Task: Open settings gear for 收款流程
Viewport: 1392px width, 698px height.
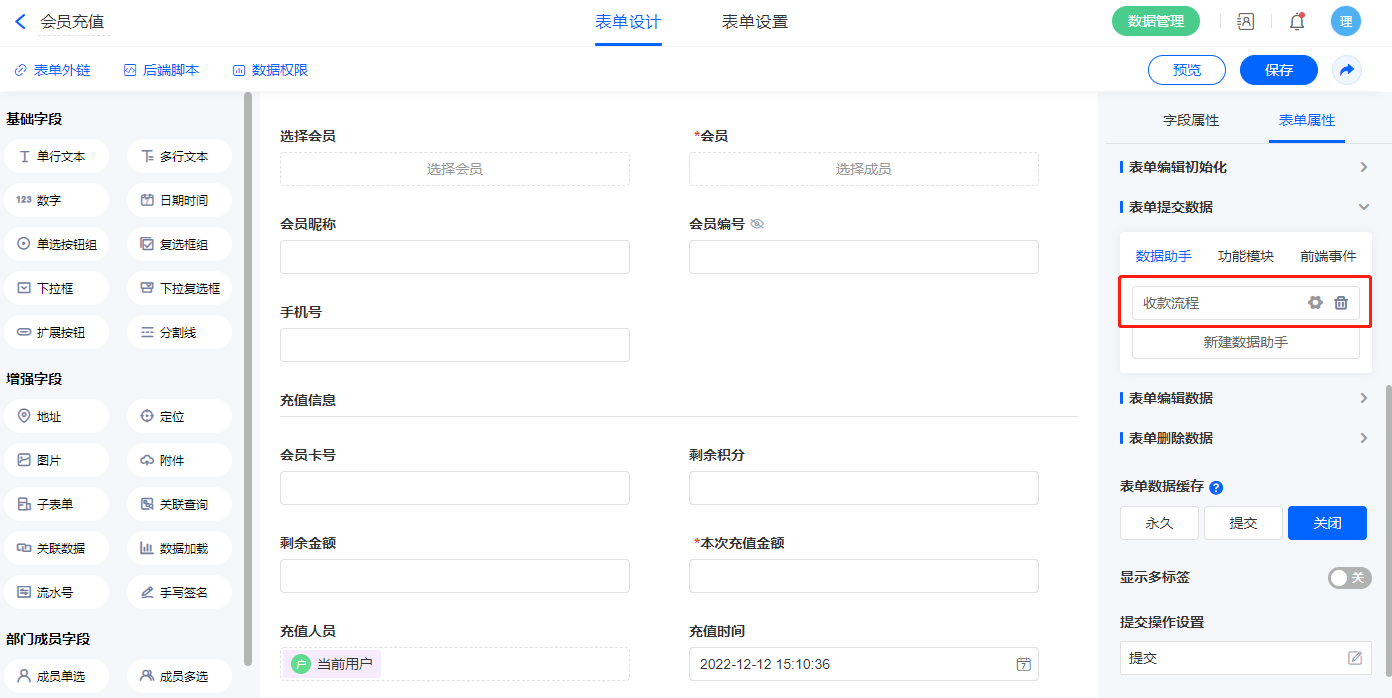Action: [1315, 303]
